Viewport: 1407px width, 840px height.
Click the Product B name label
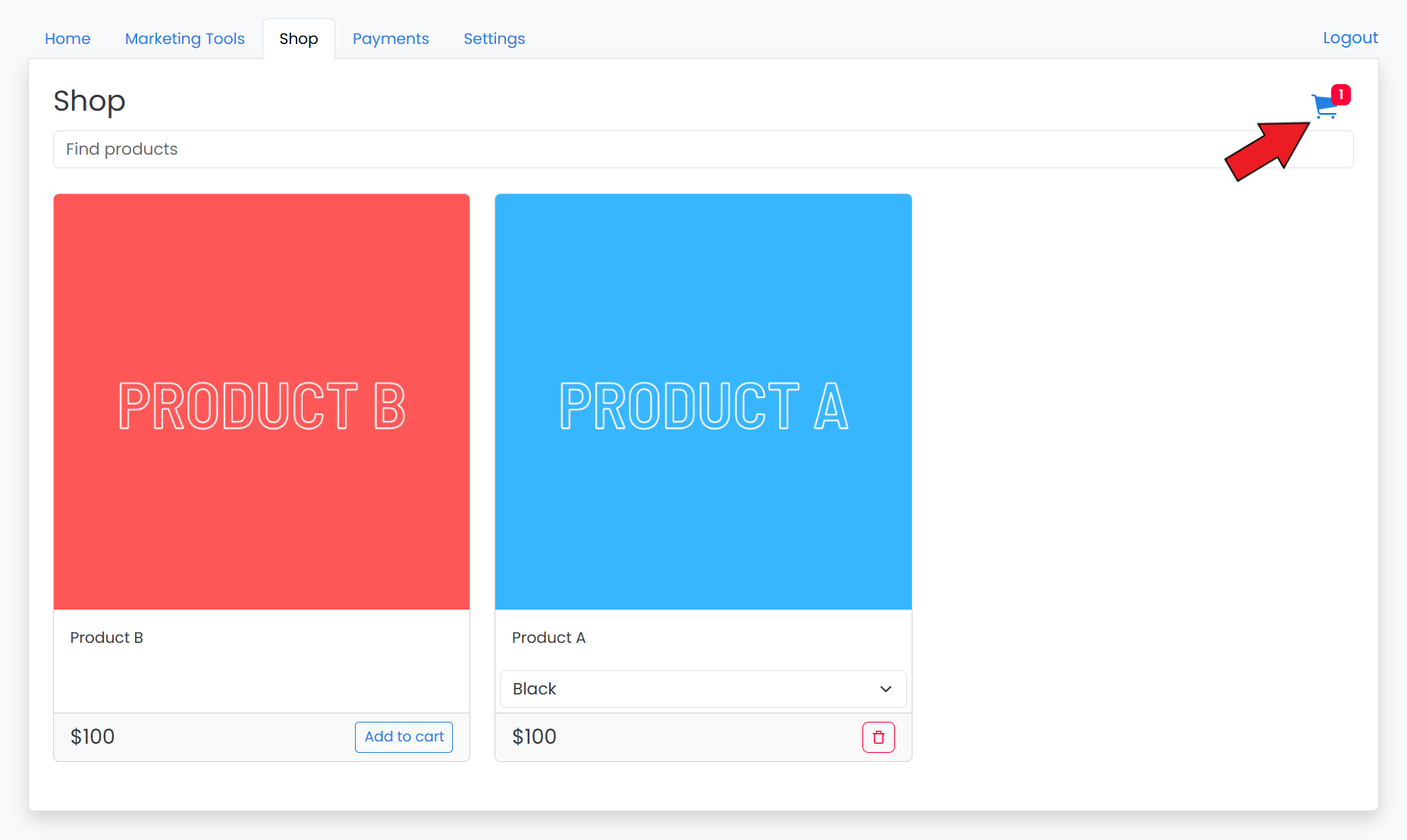[107, 638]
